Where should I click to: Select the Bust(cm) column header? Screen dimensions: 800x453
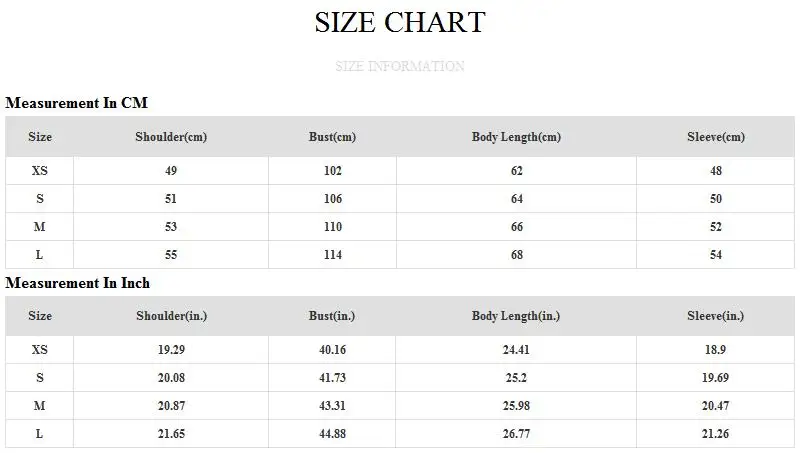click(x=332, y=137)
